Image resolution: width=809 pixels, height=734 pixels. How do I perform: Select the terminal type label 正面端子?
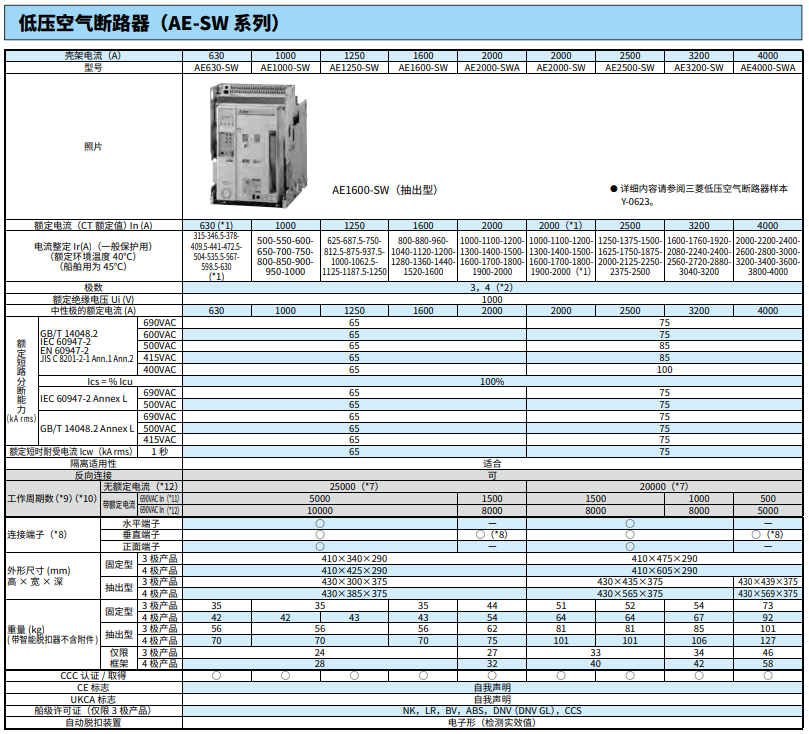click(x=141, y=547)
